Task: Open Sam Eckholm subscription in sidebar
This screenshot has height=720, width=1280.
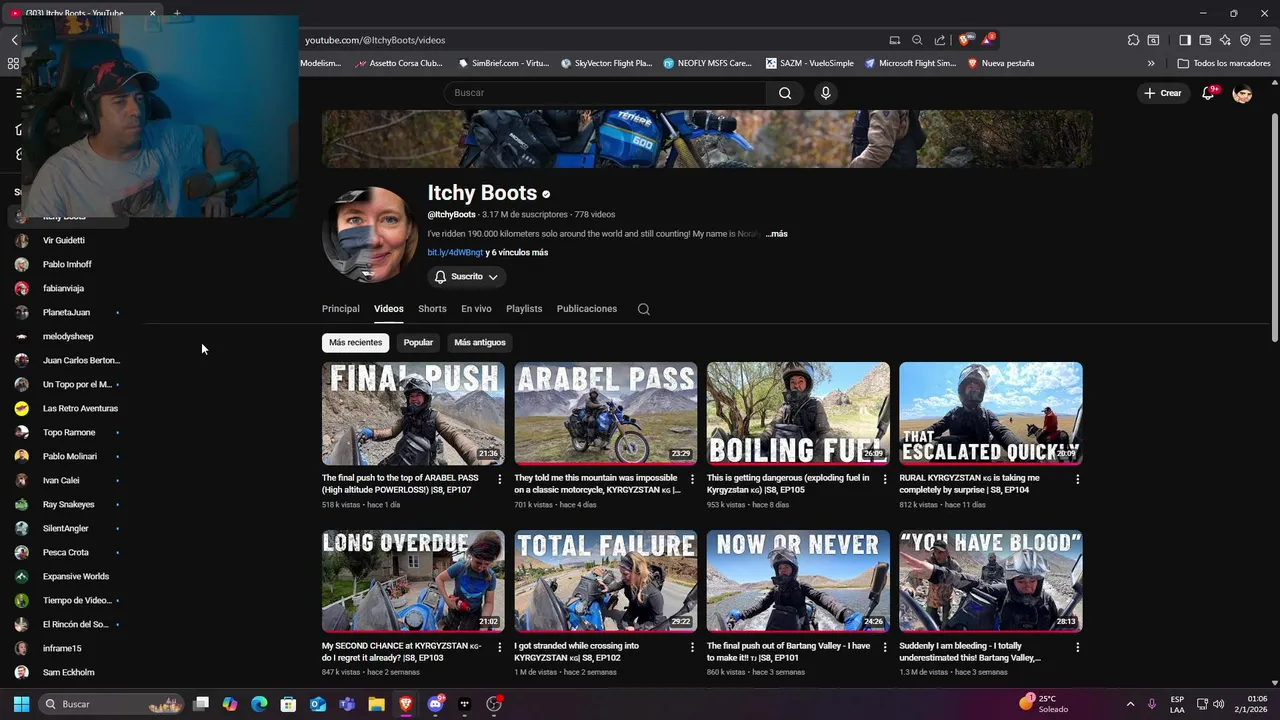Action: pyautogui.click(x=68, y=673)
